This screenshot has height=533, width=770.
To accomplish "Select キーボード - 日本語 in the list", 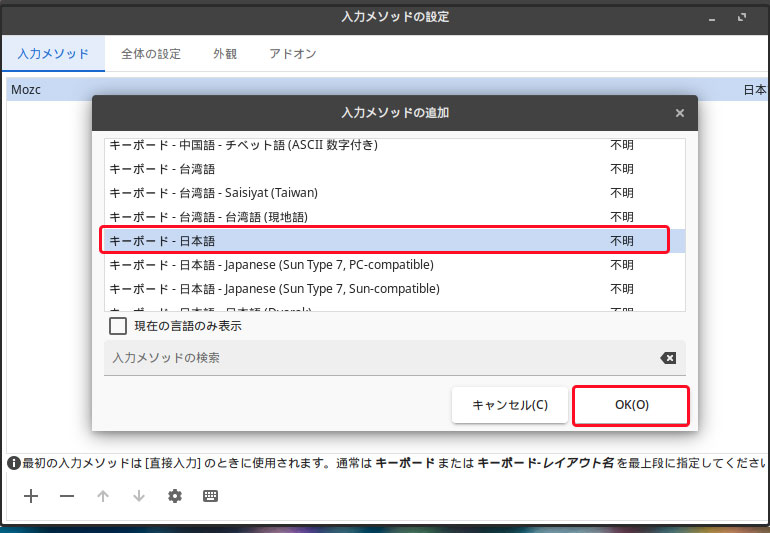I will coord(385,241).
